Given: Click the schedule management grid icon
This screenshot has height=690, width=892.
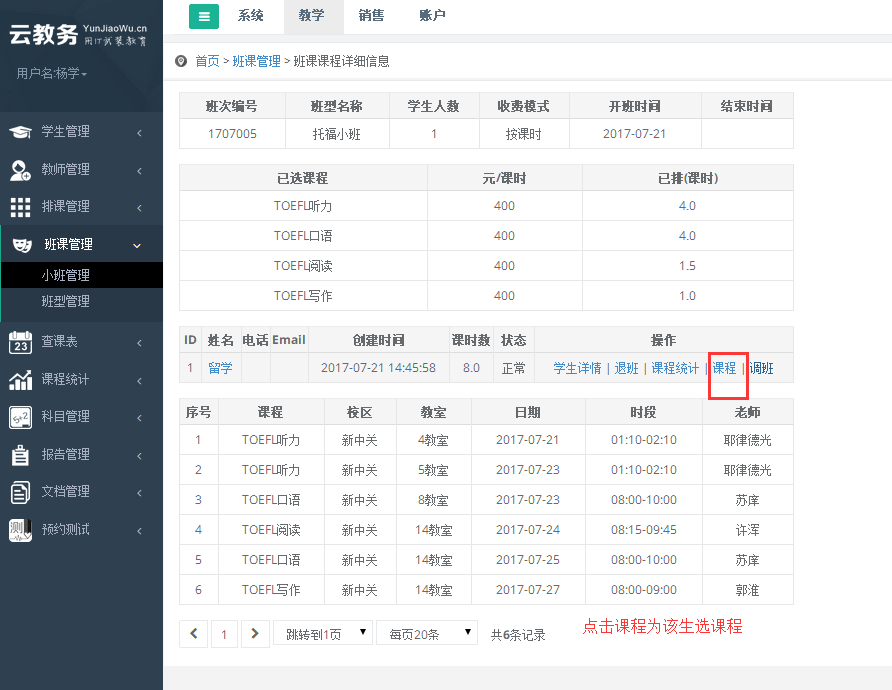Looking at the screenshot, I should (20, 207).
